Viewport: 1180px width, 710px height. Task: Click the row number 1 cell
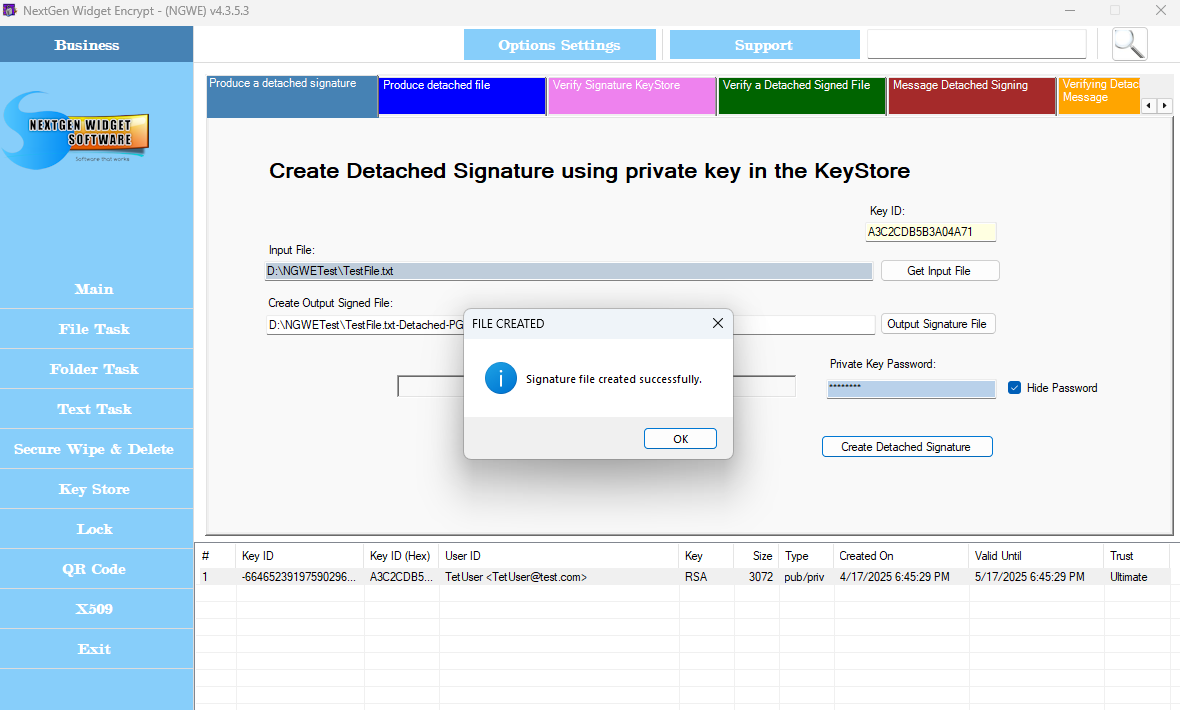215,577
